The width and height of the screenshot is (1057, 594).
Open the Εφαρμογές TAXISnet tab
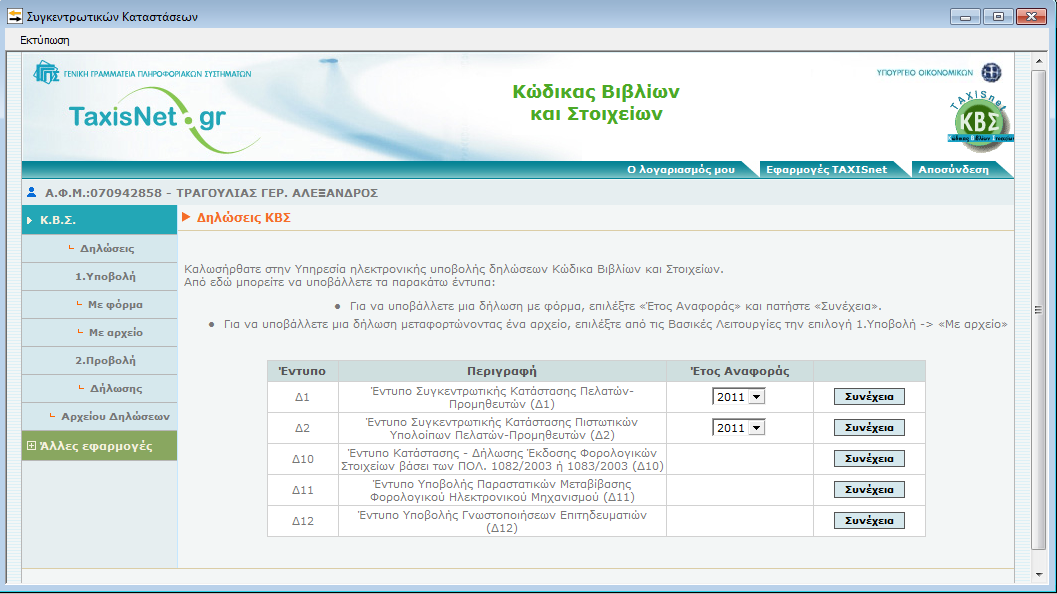pos(826,170)
